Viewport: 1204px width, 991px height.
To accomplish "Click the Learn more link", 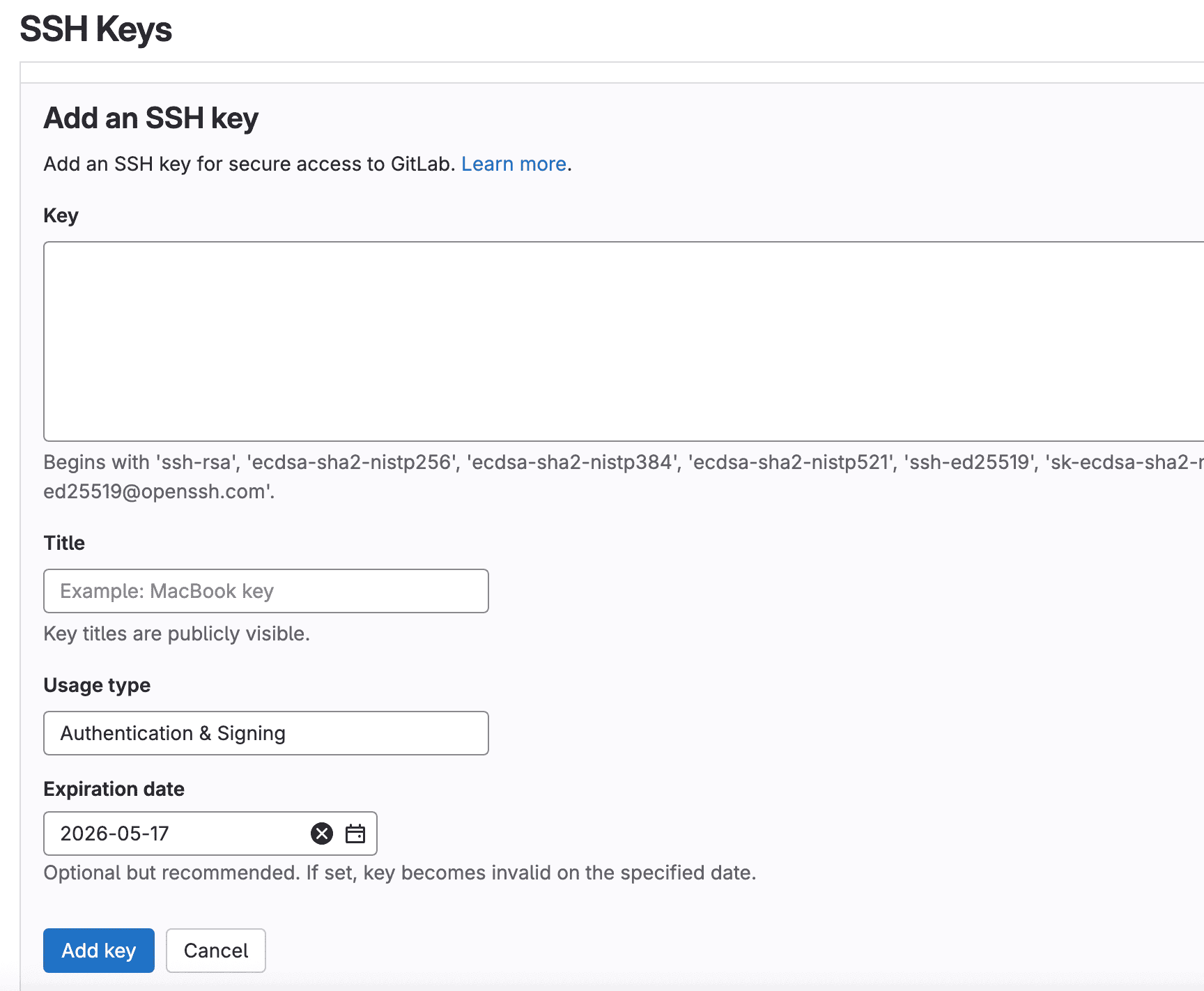I will coord(514,164).
